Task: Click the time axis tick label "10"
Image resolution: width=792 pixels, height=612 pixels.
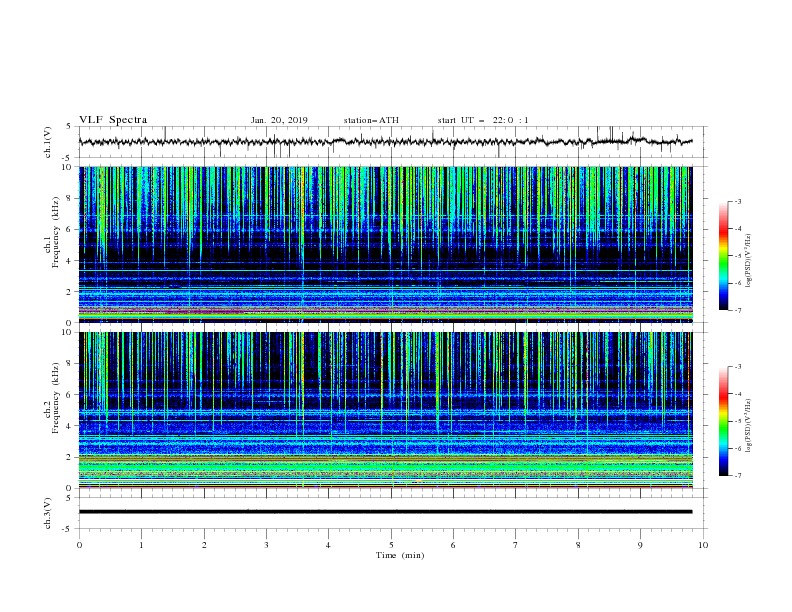Action: (703, 545)
